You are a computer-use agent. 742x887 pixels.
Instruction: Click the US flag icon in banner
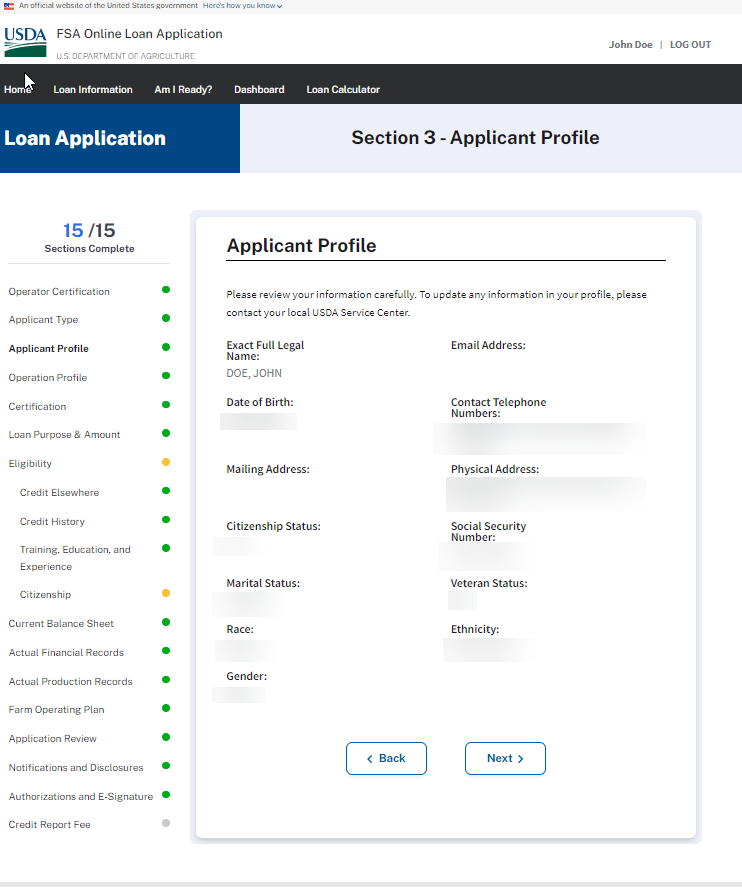pyautogui.click(x=9, y=6)
